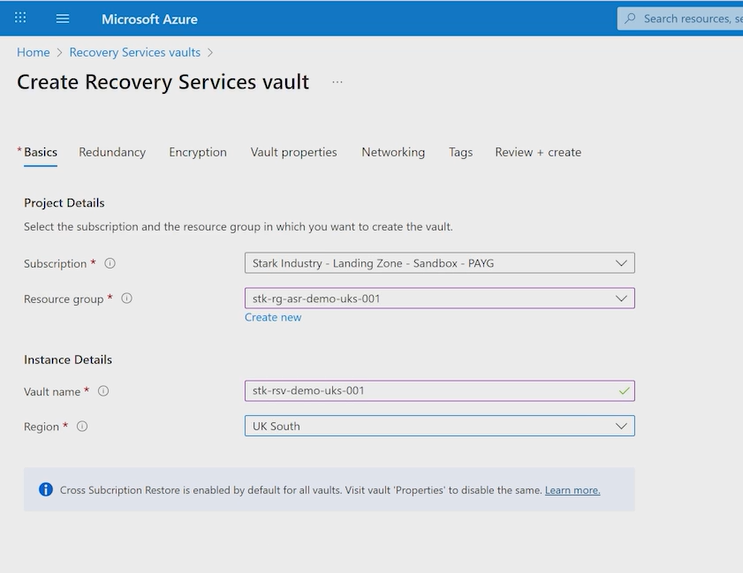Click the search magnifier icon
743x573 pixels.
630,18
